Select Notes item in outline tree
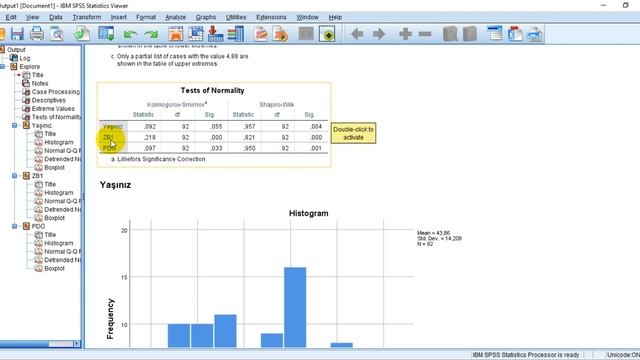640x360 pixels. click(40, 83)
